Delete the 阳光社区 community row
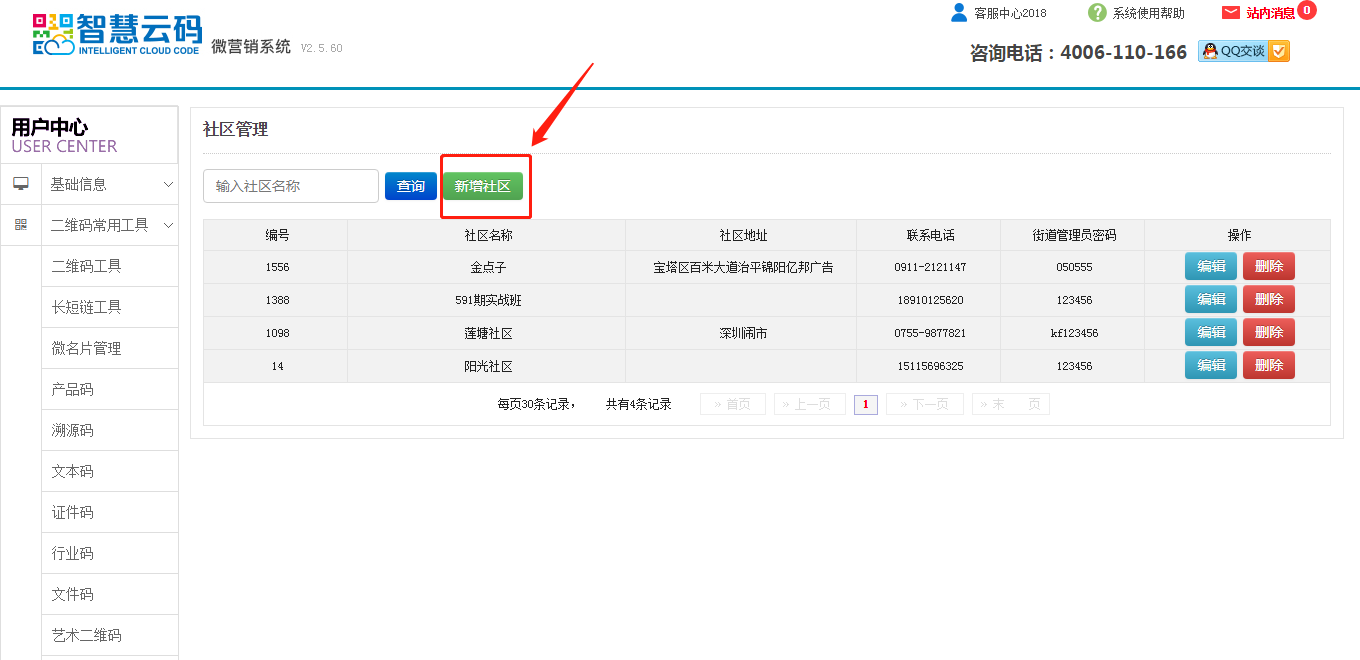 coord(1268,366)
